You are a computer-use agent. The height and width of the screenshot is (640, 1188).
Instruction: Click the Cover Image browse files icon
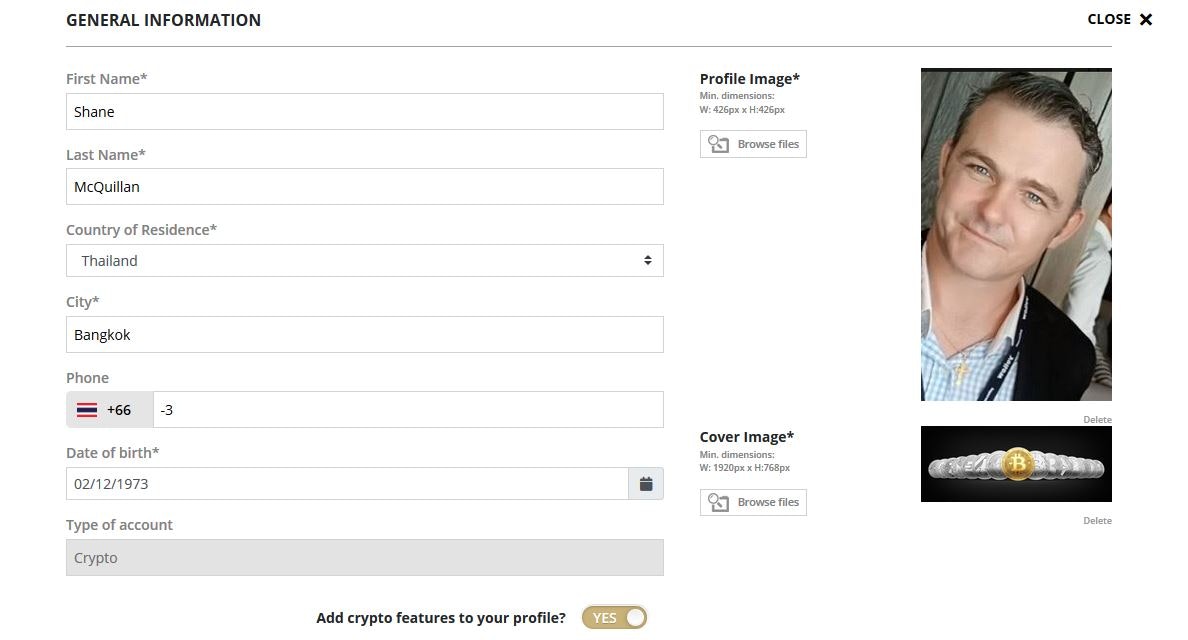pyautogui.click(x=719, y=502)
